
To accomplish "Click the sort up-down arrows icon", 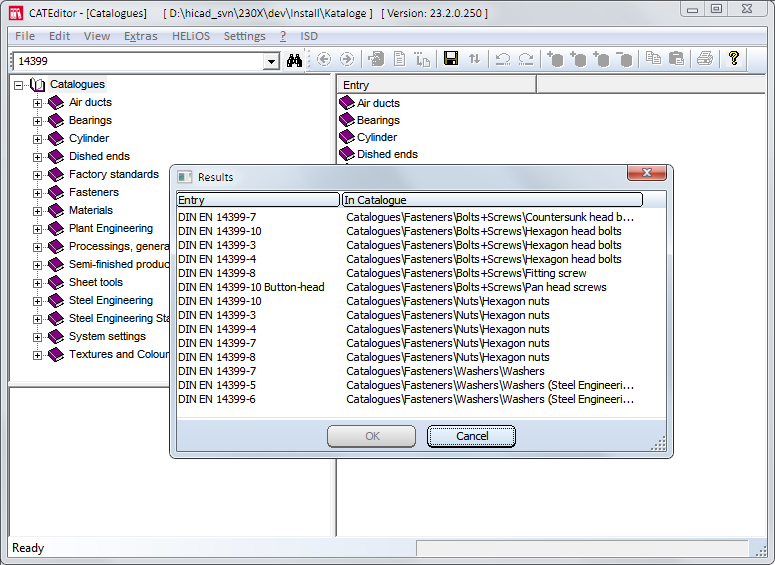I will coord(474,59).
